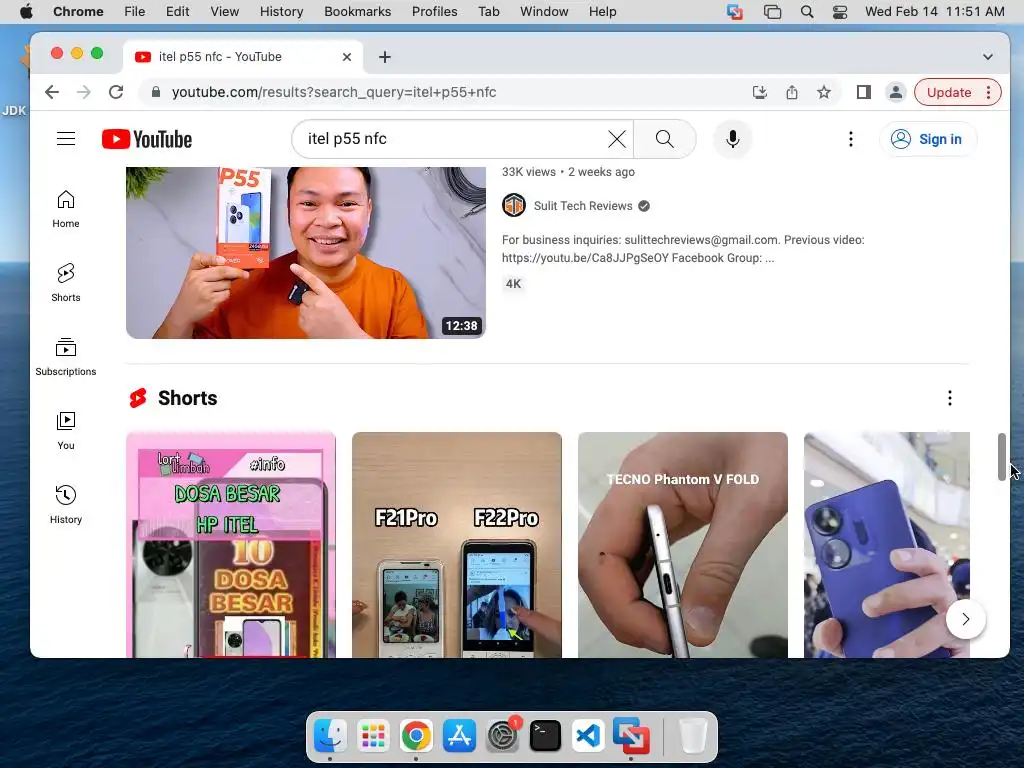Open Spotlight search in the menu bar
Screen dimensions: 1024x768
[807, 12]
